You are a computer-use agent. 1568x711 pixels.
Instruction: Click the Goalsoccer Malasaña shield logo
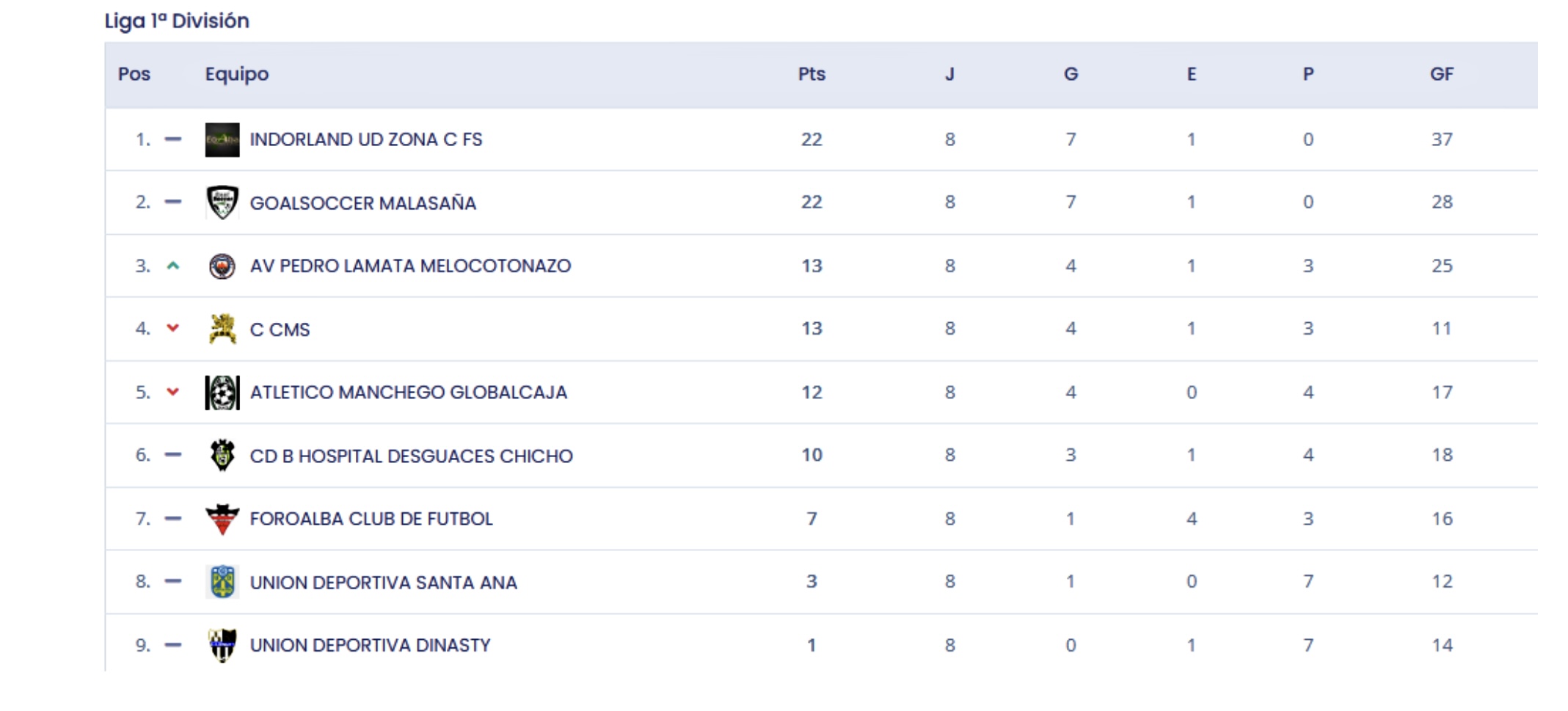pyautogui.click(x=222, y=203)
